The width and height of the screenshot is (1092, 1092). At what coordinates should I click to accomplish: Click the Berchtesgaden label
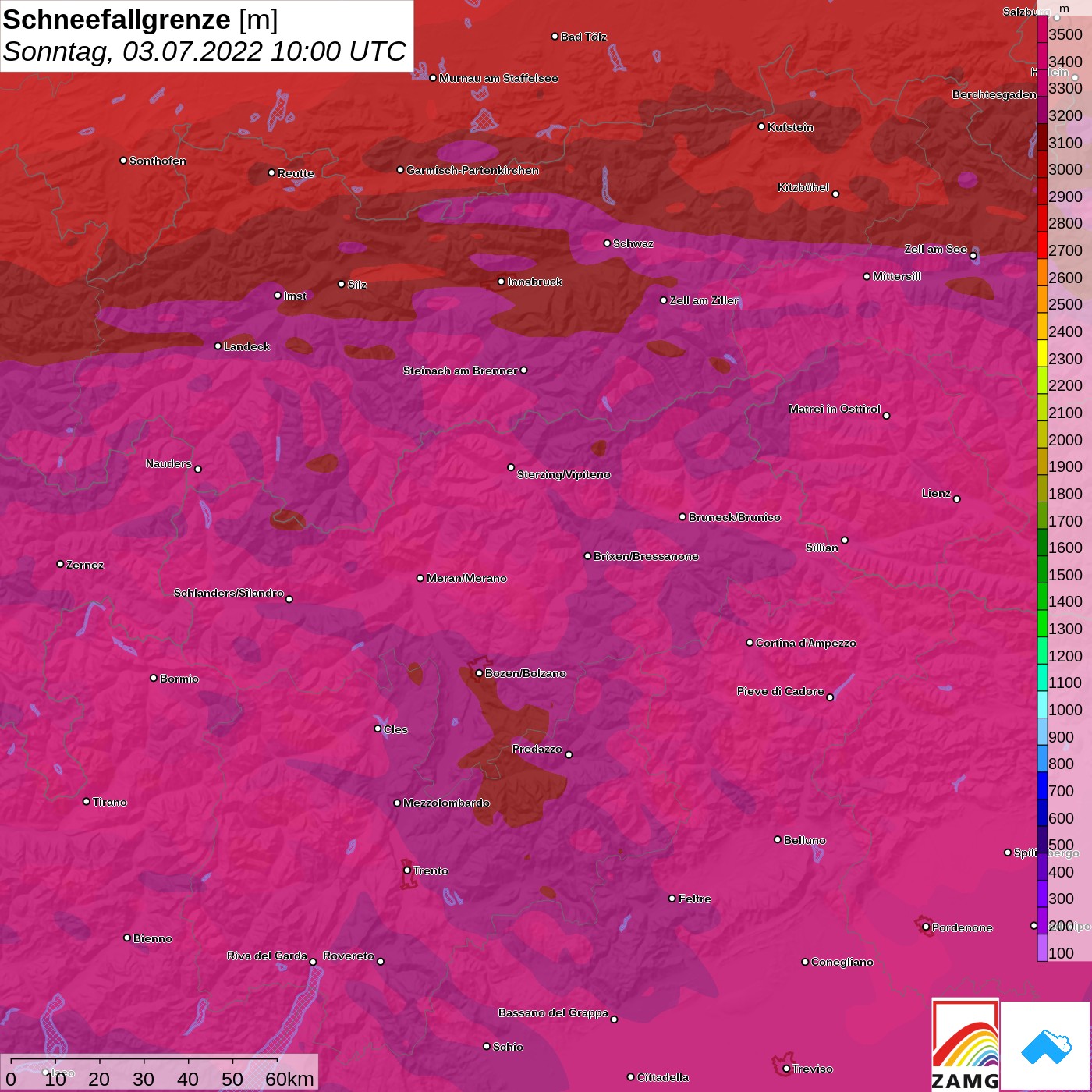[994, 94]
